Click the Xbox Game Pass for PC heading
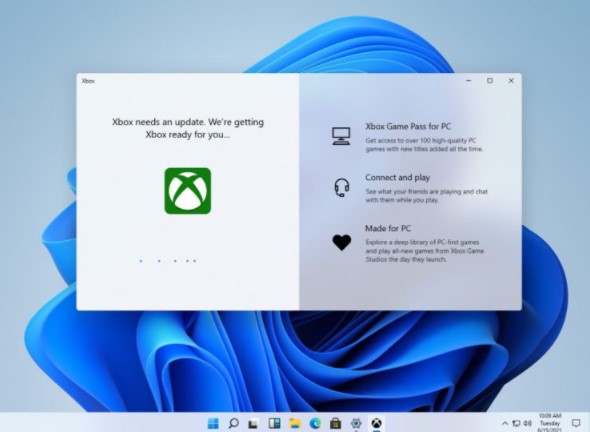This screenshot has width=590, height=432. click(x=408, y=126)
